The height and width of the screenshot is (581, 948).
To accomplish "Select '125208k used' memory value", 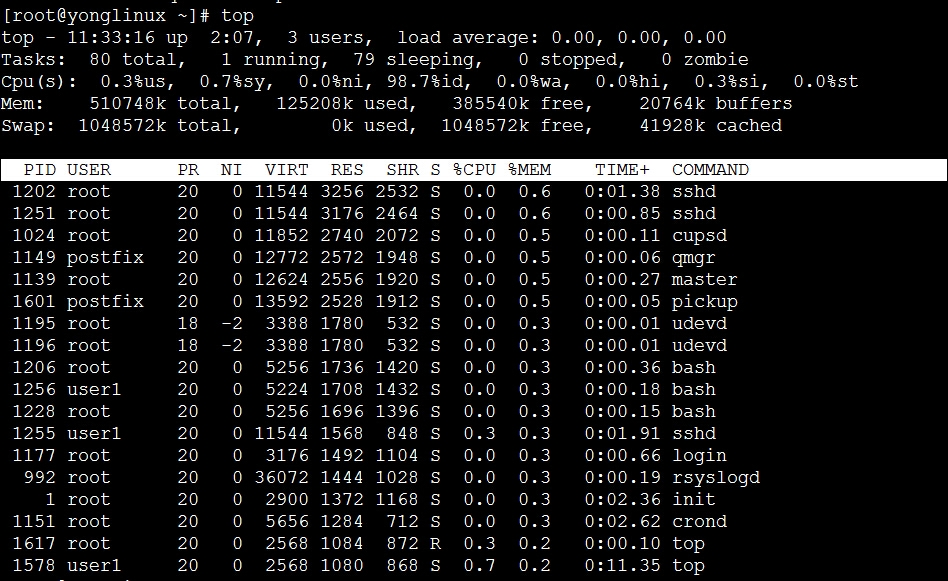I will click(342, 103).
